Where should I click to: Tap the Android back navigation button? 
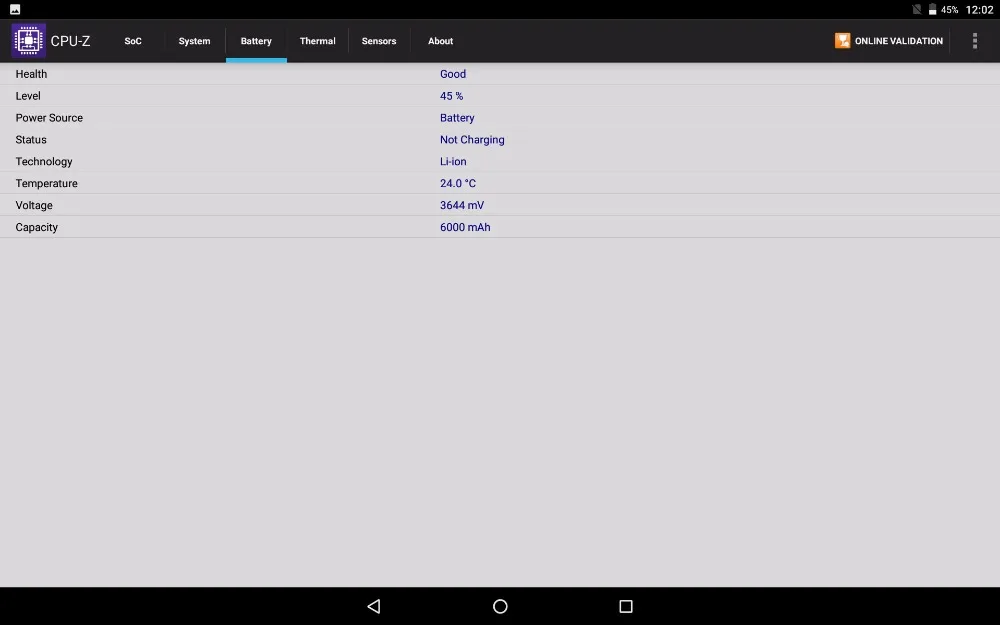(x=374, y=606)
